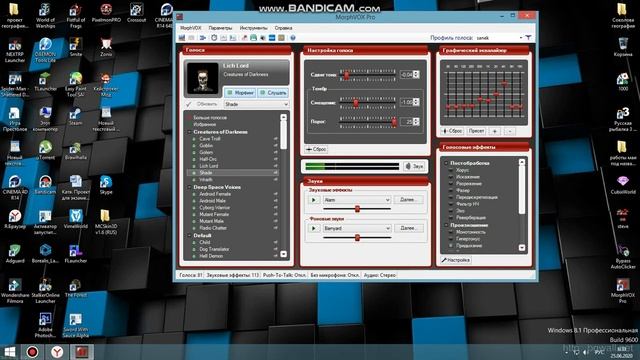Open the Alarm sound effects dropdown
640x360 pixels.
(x=357, y=200)
